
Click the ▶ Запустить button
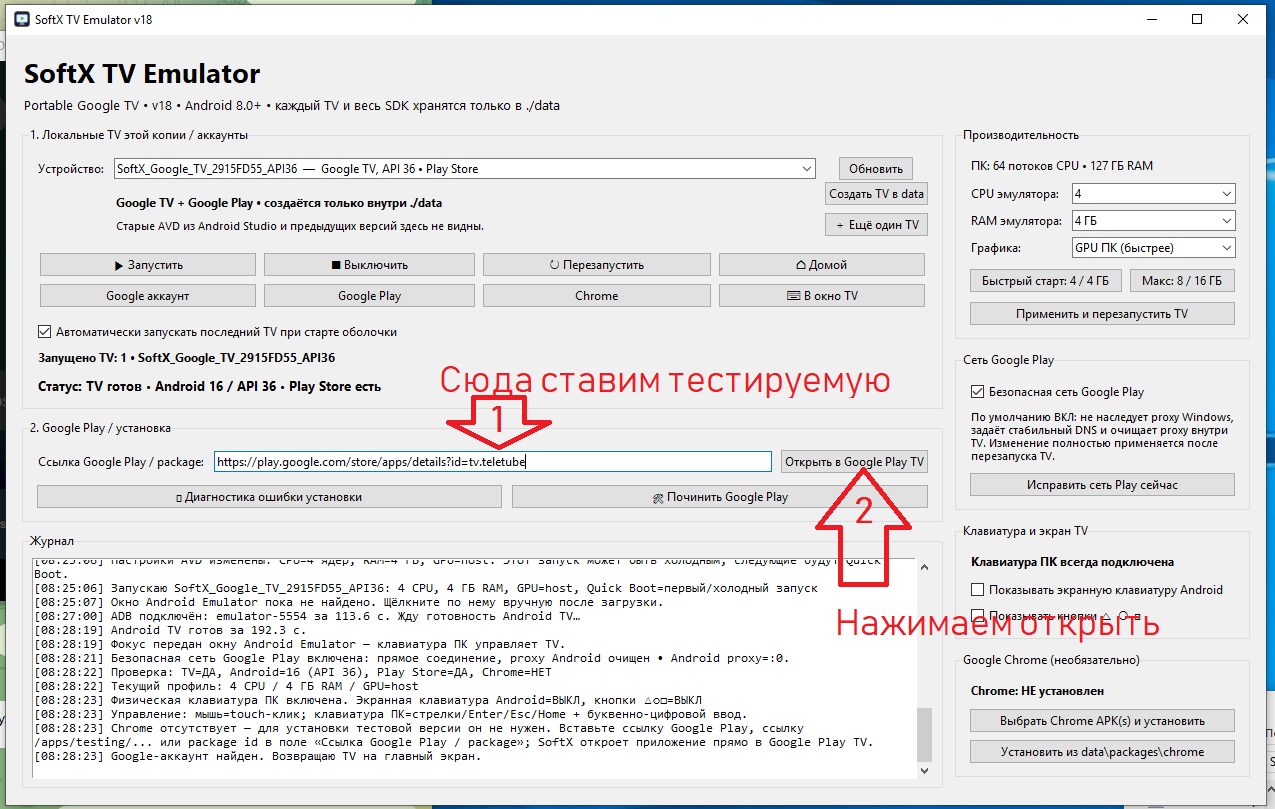[148, 265]
